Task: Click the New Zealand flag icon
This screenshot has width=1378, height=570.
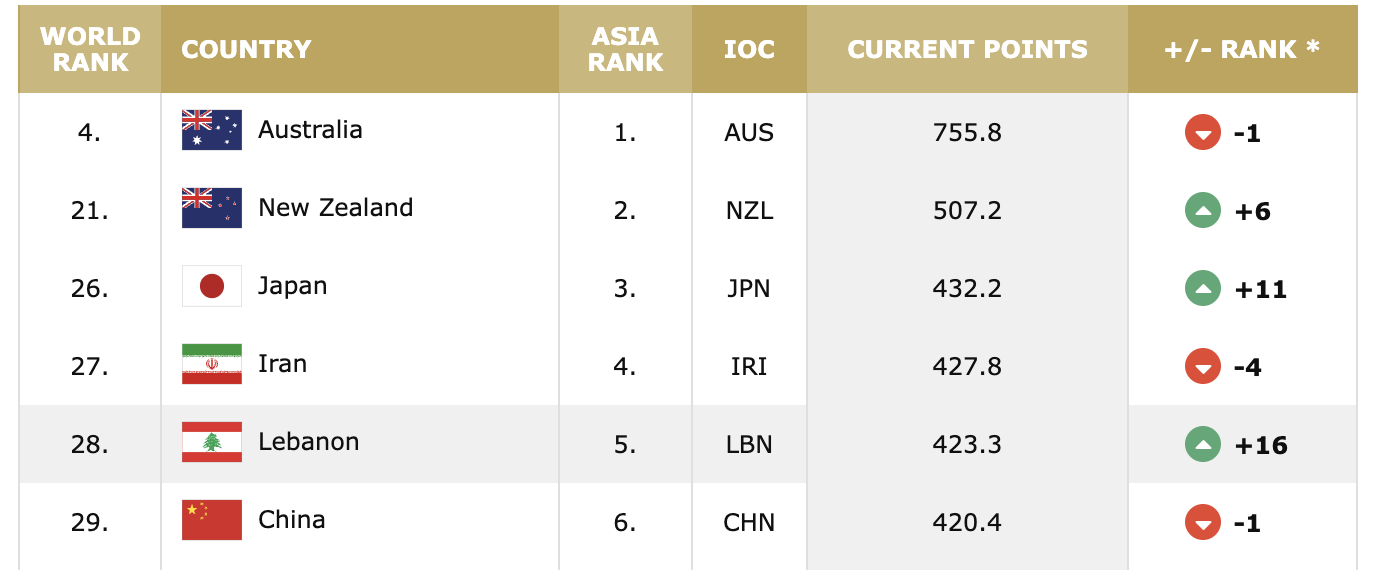Action: [x=212, y=208]
